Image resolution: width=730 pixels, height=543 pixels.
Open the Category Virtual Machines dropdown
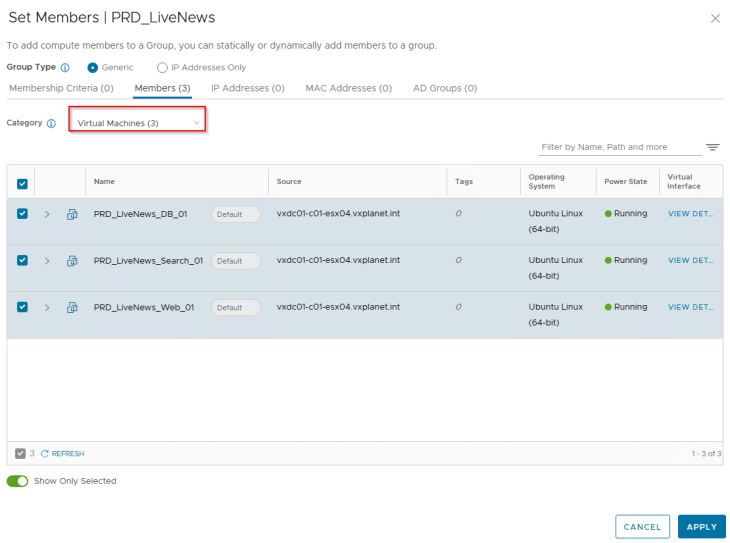coord(138,123)
